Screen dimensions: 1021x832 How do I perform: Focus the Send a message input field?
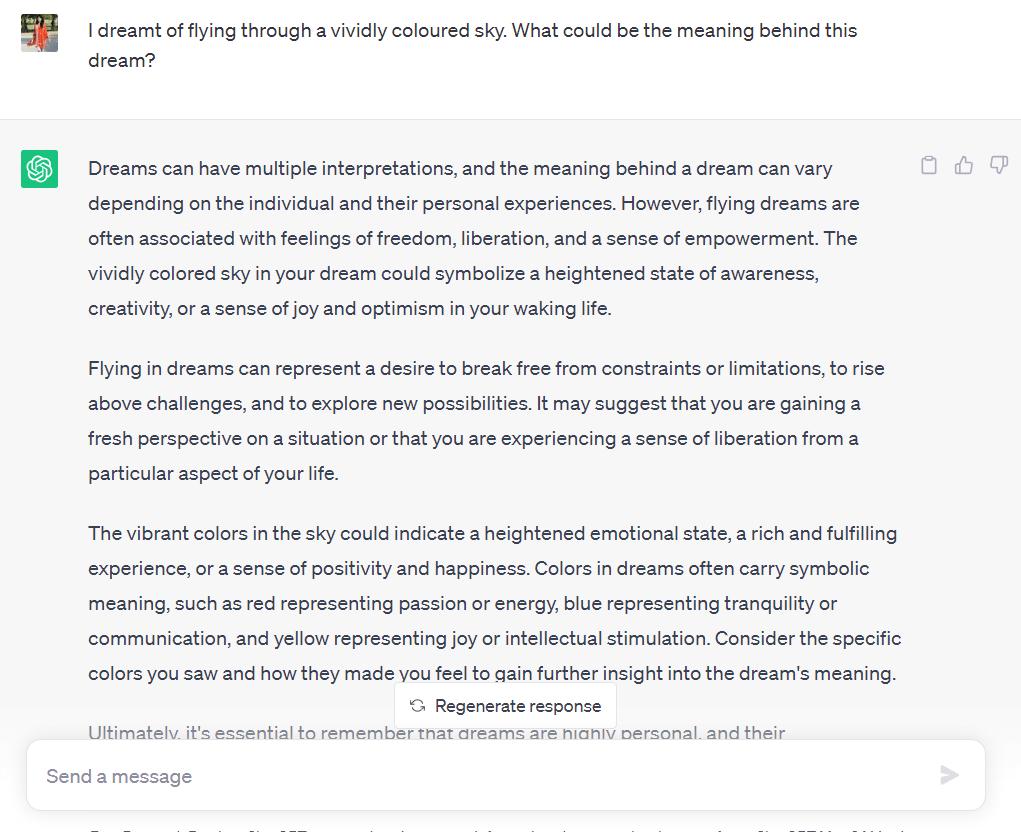pos(480,776)
